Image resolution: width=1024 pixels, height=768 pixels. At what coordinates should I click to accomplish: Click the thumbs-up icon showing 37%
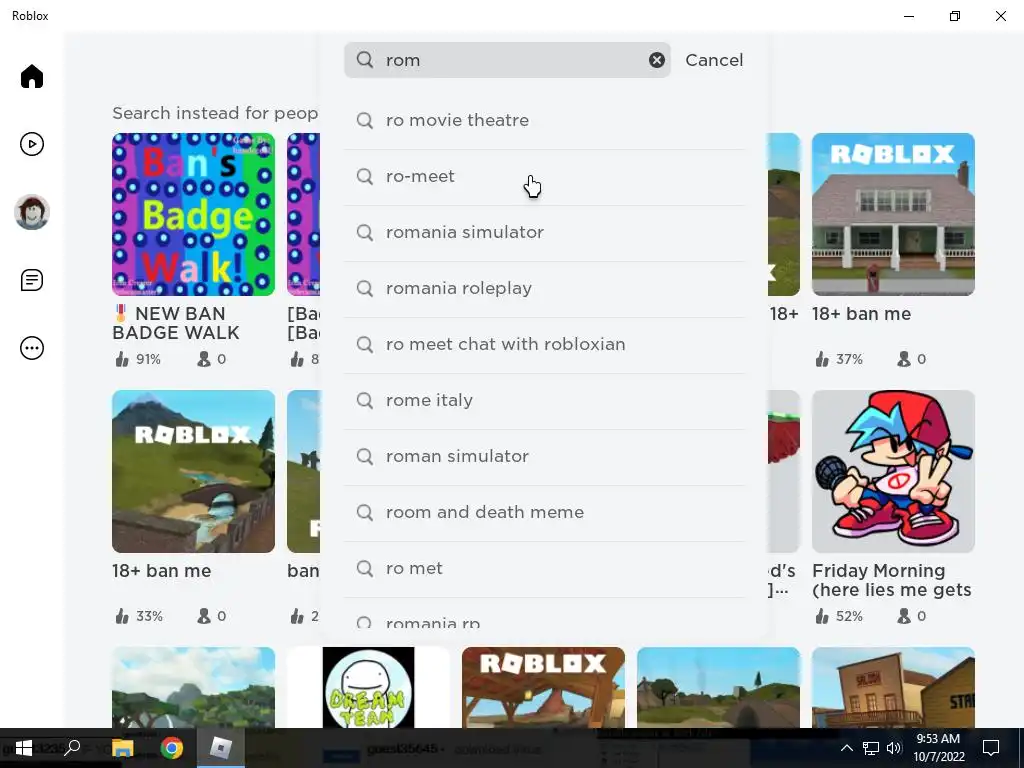point(822,359)
